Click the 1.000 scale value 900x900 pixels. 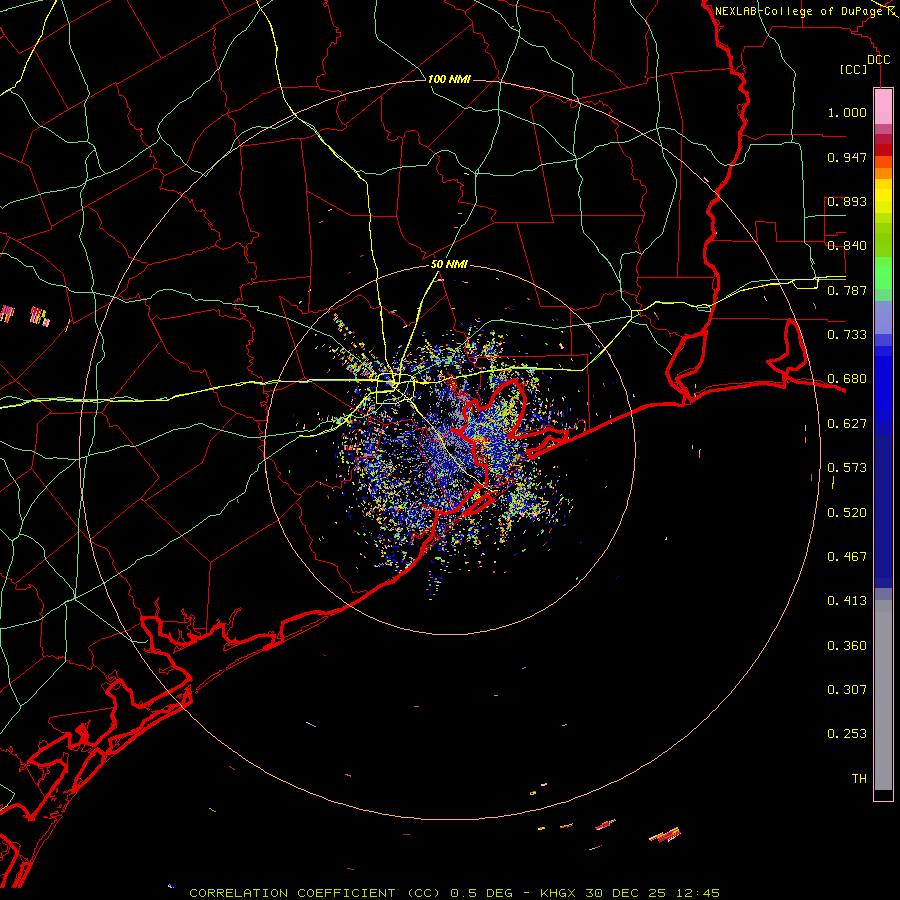[847, 112]
